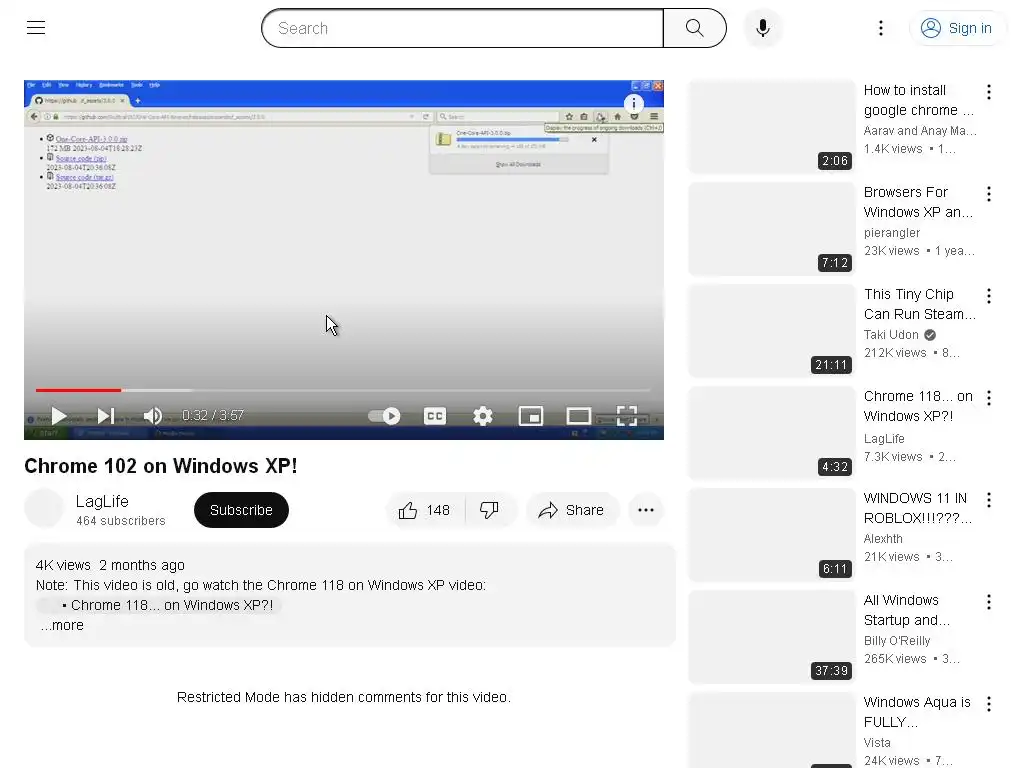Open LagLife channel name link

(103, 502)
